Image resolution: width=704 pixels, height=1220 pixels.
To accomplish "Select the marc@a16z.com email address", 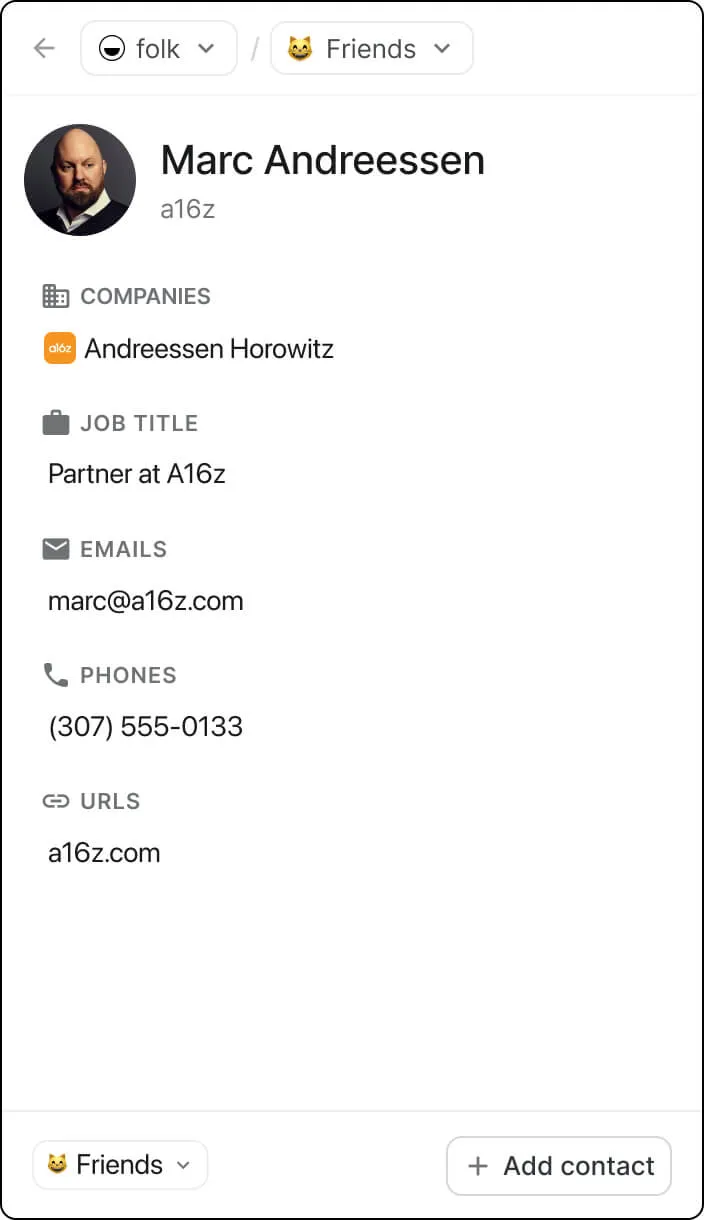I will [x=146, y=601].
